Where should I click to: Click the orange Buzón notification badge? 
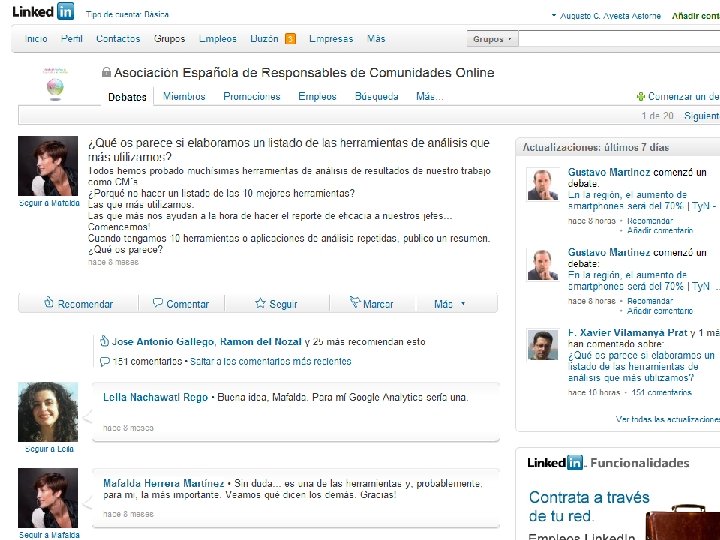(290, 39)
